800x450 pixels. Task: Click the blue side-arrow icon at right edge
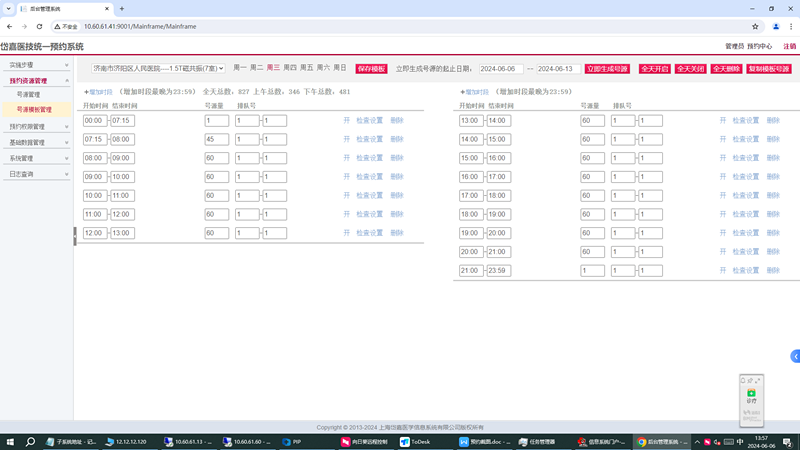pos(795,356)
